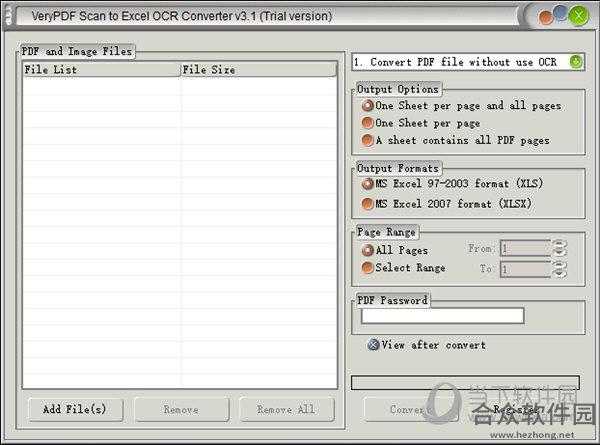Click the blue title bar button
The width and height of the screenshot is (600, 445).
pyautogui.click(x=560, y=12)
